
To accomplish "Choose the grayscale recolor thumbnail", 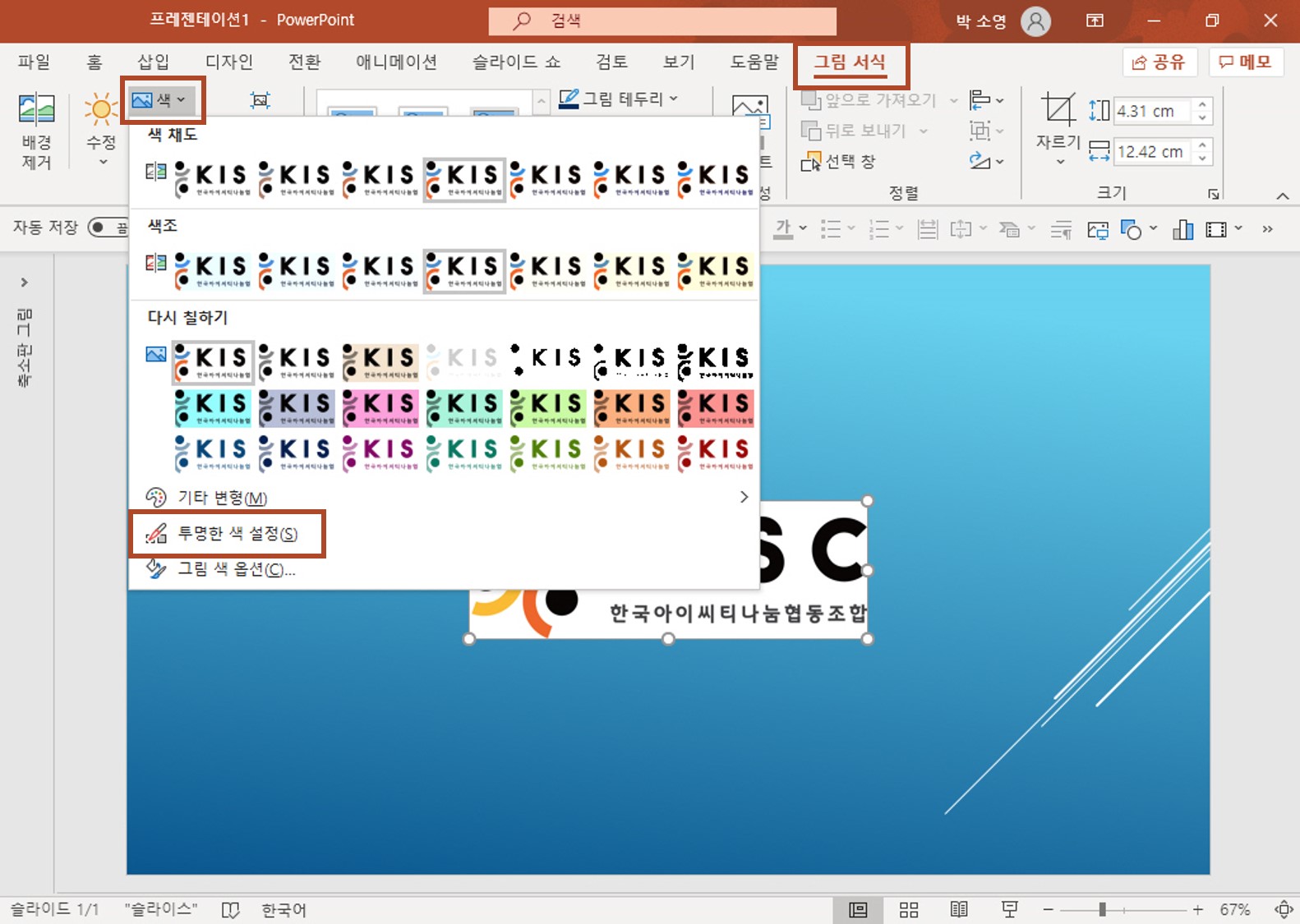I will 297,362.
